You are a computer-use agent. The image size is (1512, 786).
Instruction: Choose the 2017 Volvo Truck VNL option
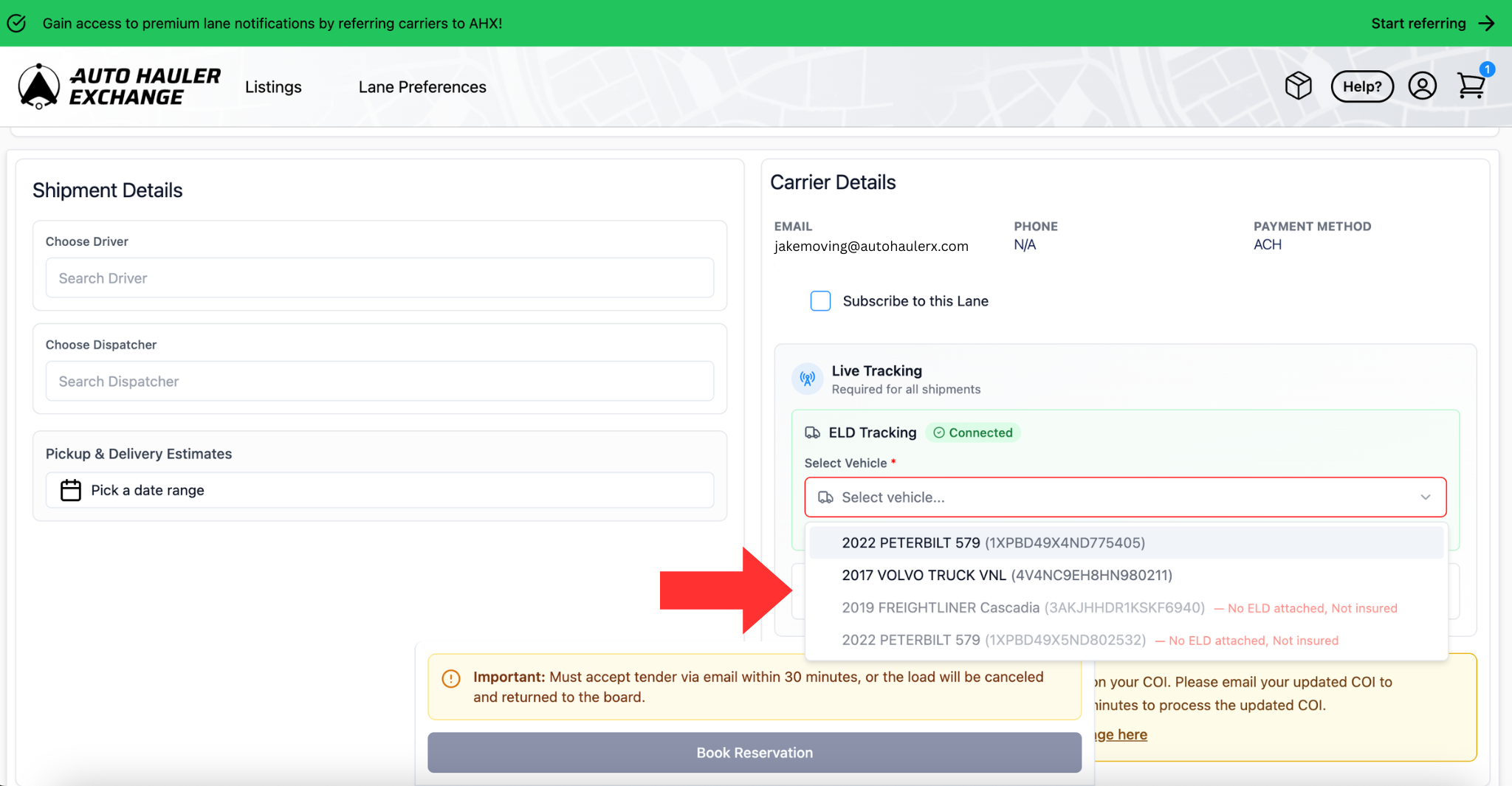(1006, 575)
